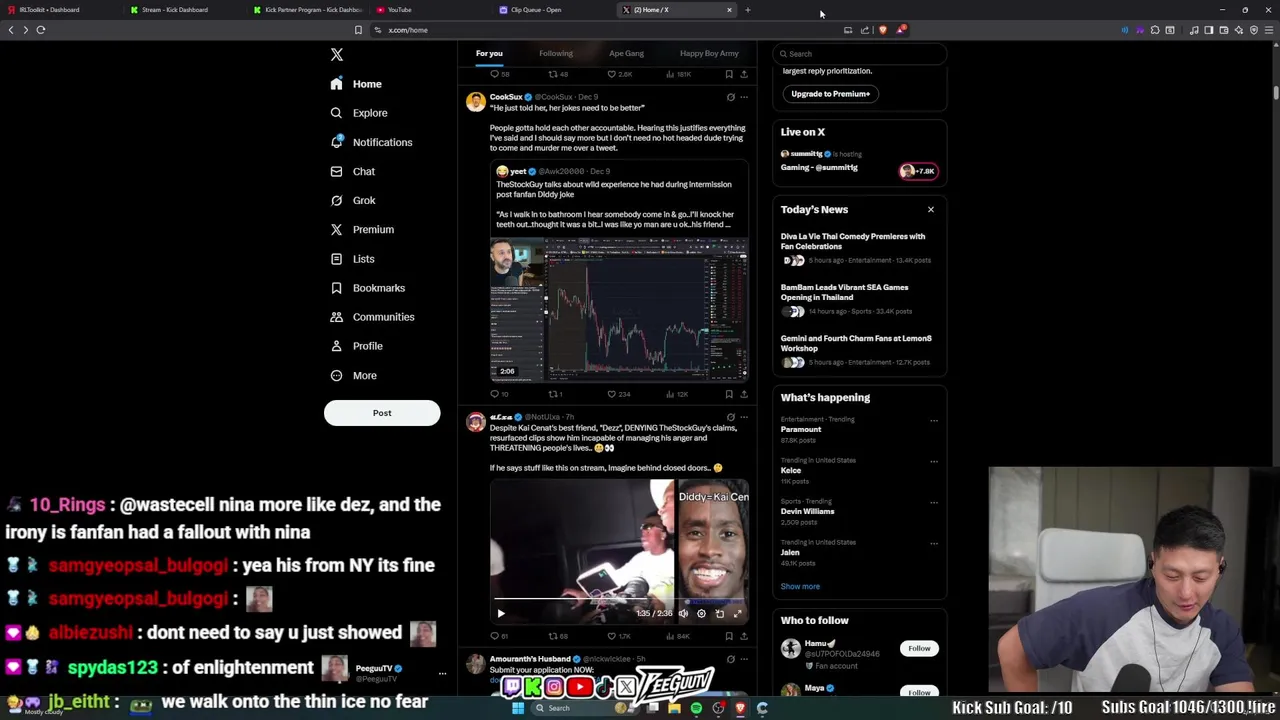This screenshot has height=720, width=1280.
Task: Switch to YouTube browser tab
Action: click(x=429, y=10)
